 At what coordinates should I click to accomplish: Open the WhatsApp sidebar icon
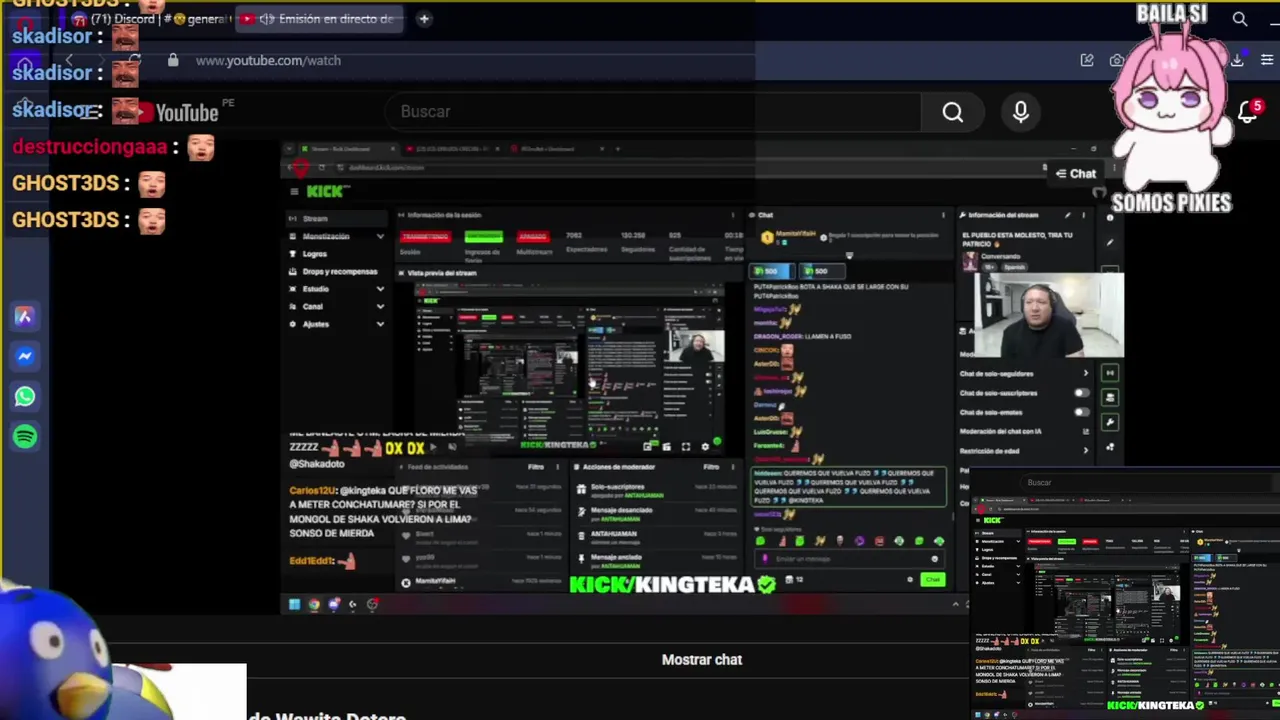pyautogui.click(x=25, y=397)
